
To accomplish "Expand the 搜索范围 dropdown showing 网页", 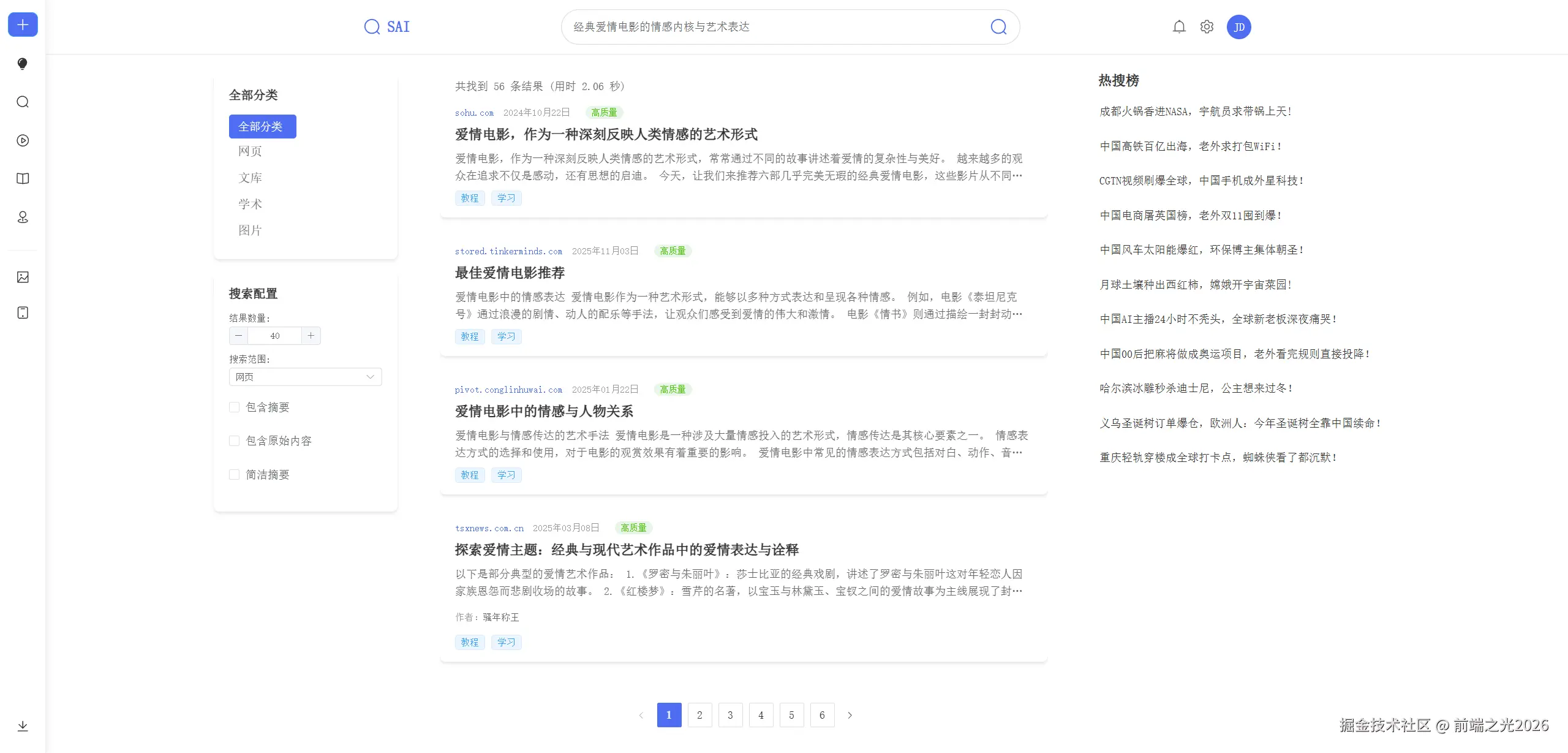I will coord(305,377).
